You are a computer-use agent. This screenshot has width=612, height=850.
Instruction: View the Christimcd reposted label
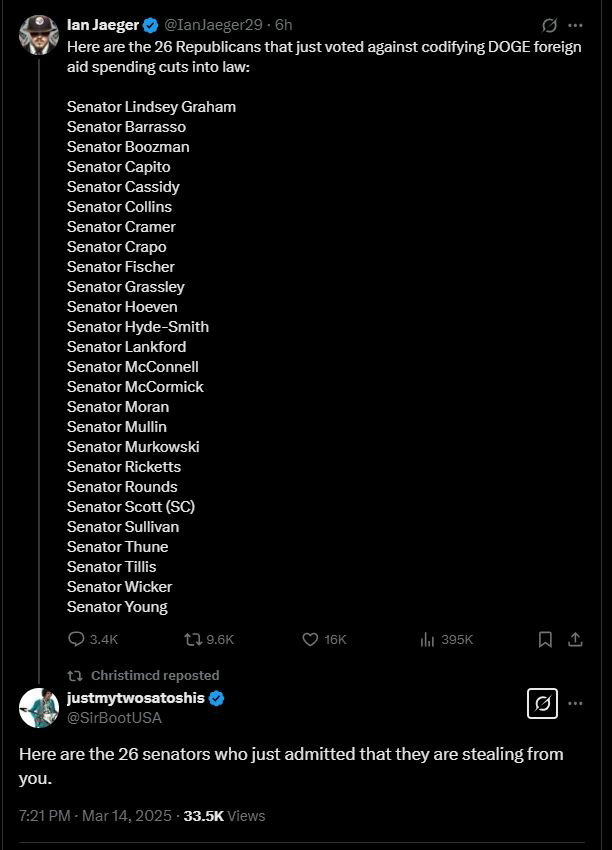pyautogui.click(x=155, y=675)
